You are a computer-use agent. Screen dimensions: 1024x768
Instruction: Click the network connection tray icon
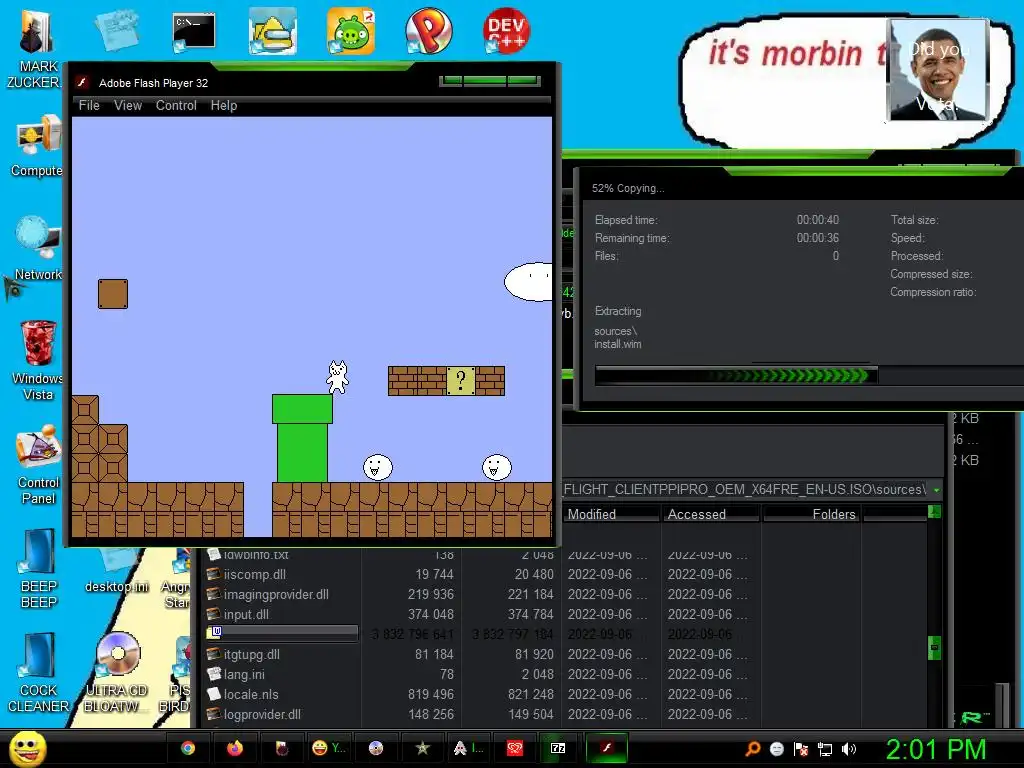825,749
